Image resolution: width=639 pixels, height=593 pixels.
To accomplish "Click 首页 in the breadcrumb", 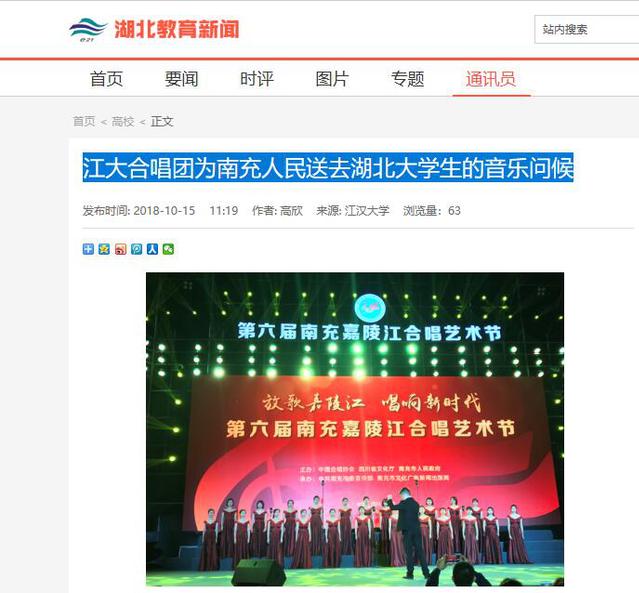I will [84, 121].
